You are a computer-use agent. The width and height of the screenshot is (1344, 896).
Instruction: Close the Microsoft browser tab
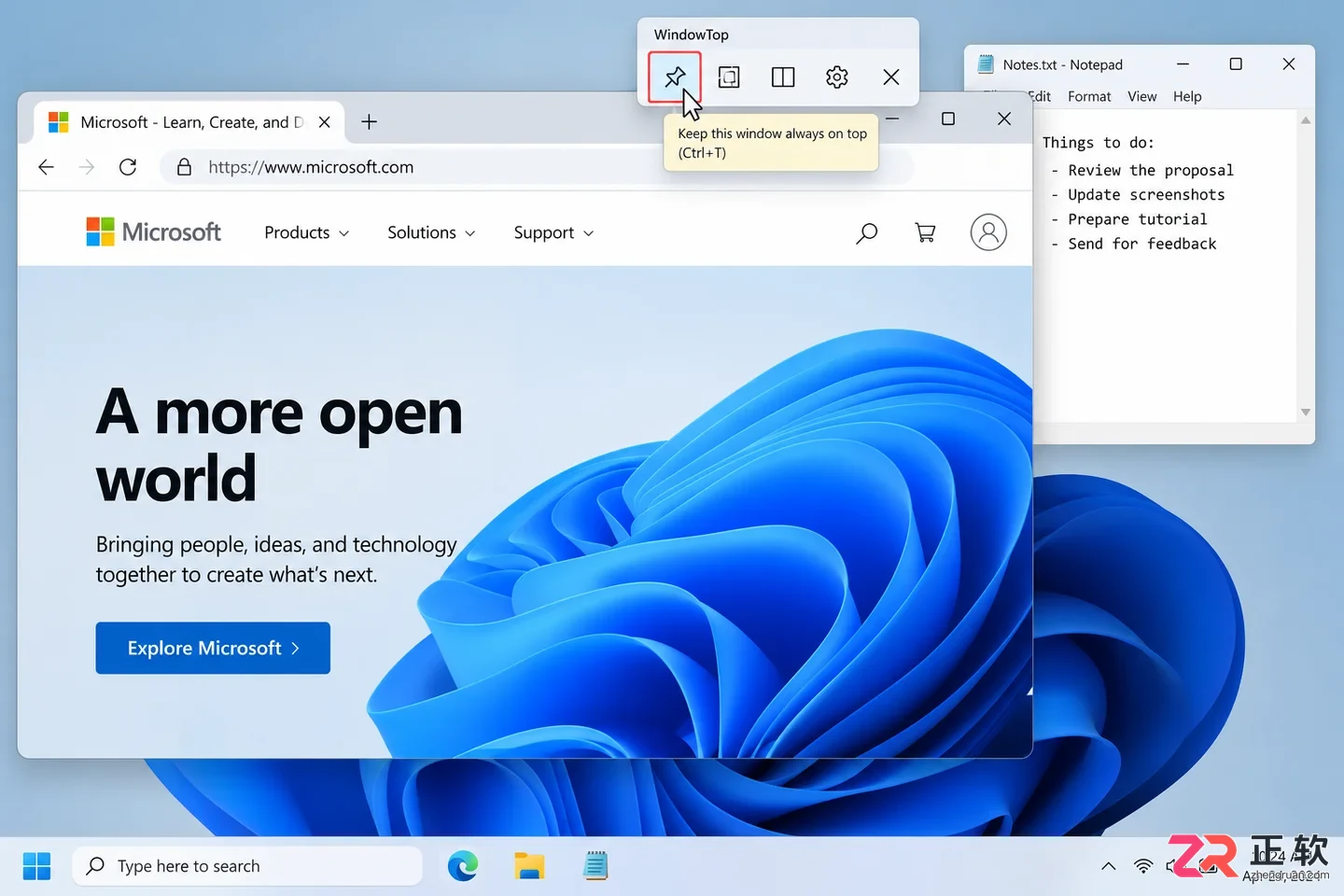[x=325, y=122]
